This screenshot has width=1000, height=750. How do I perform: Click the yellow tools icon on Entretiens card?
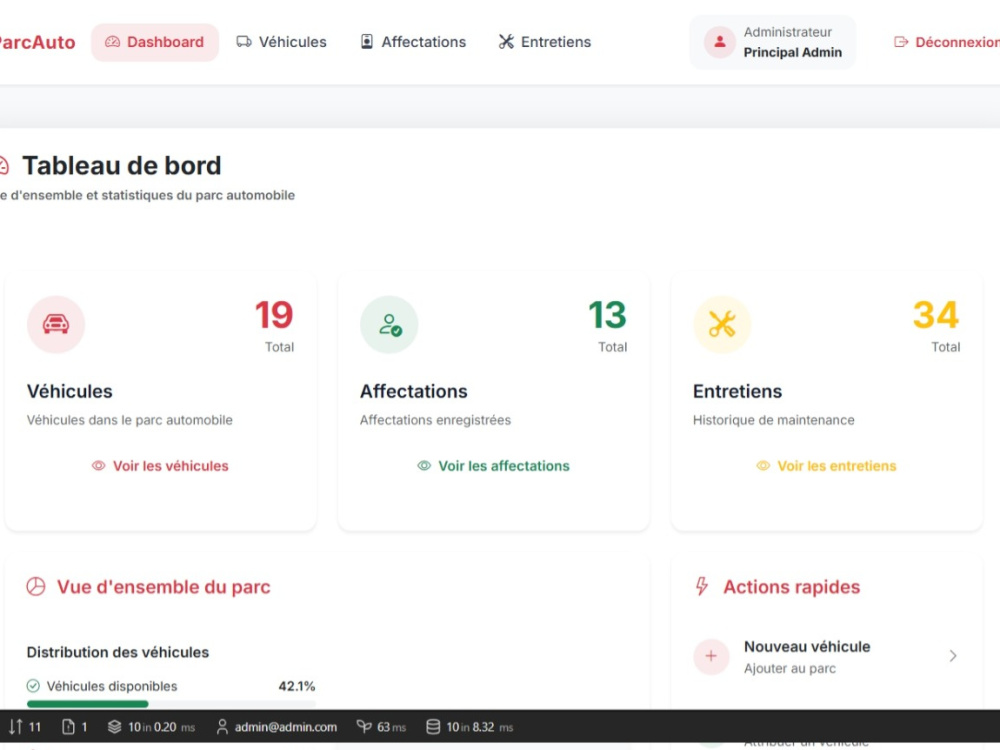[722, 325]
